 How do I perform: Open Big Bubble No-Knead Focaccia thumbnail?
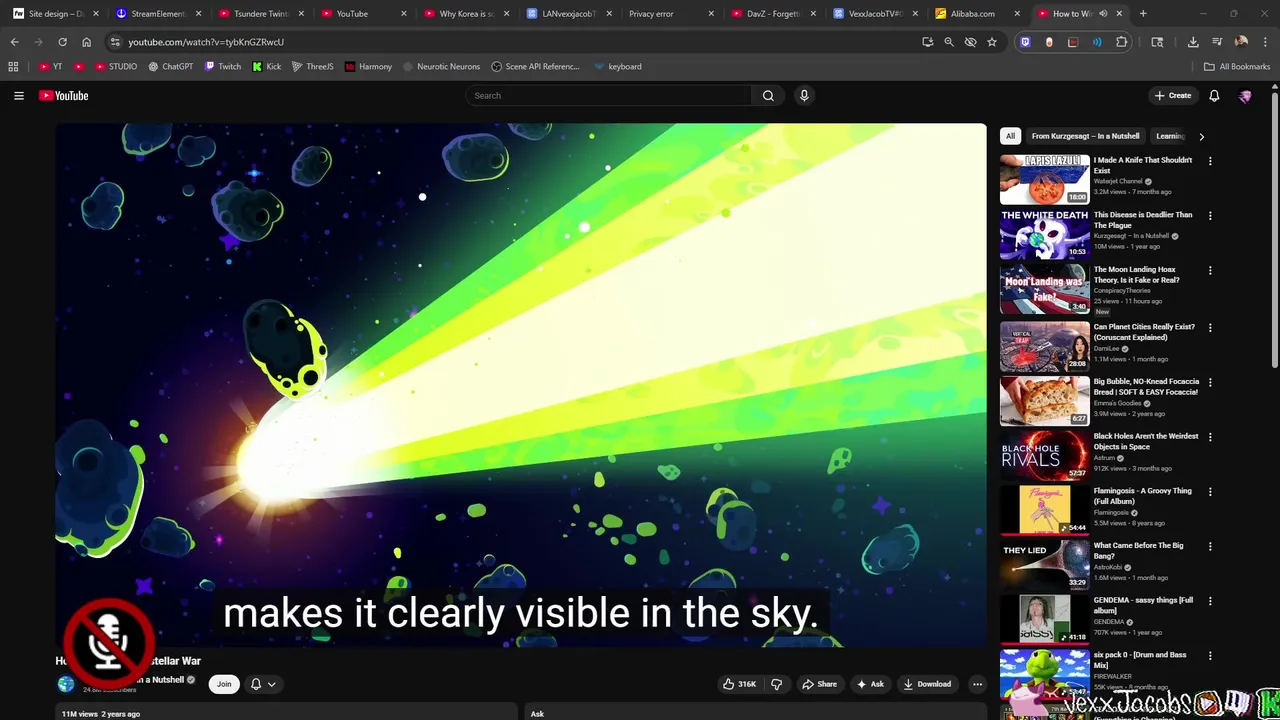coord(1044,400)
